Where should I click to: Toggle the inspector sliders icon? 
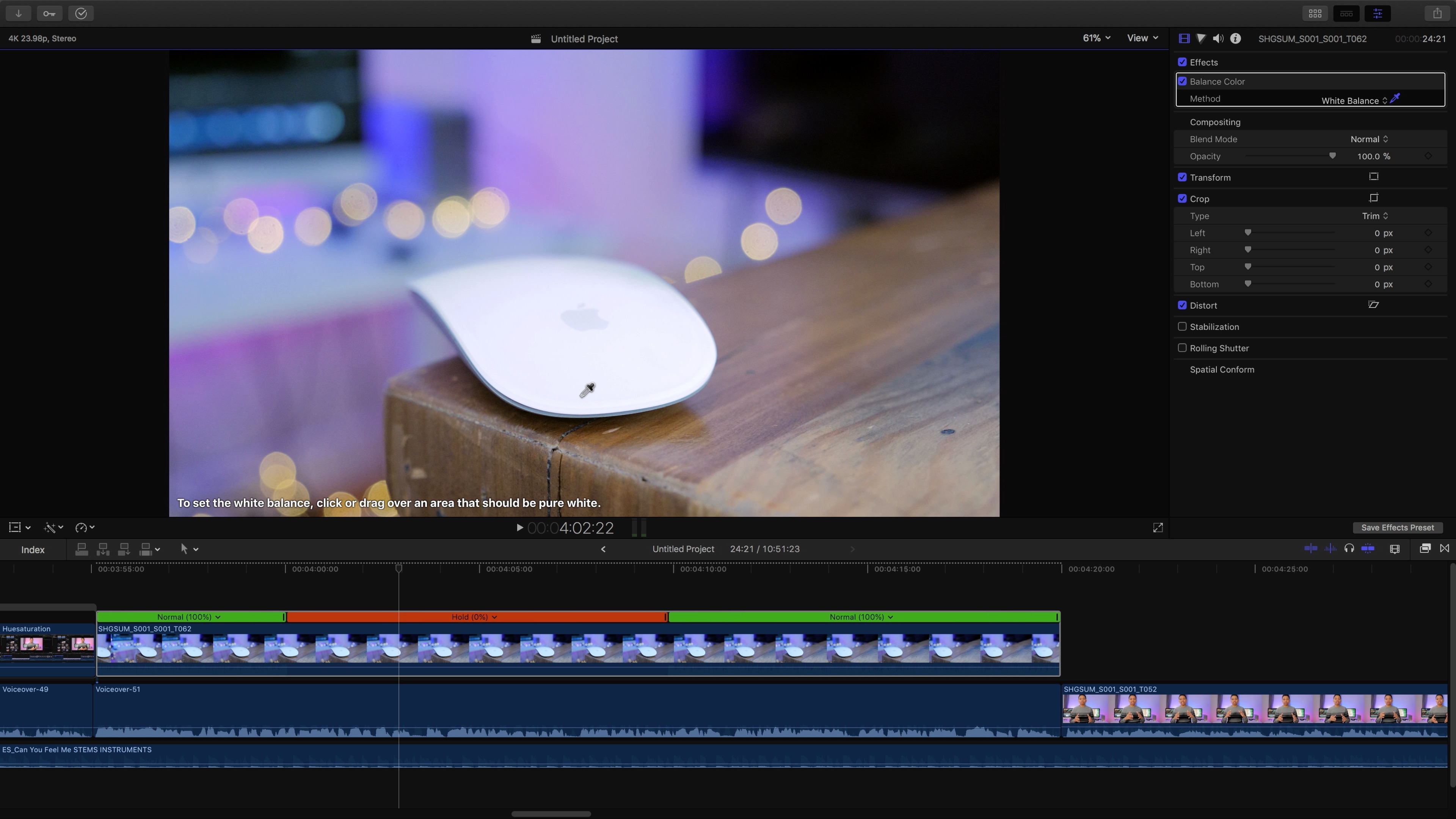click(x=1378, y=14)
